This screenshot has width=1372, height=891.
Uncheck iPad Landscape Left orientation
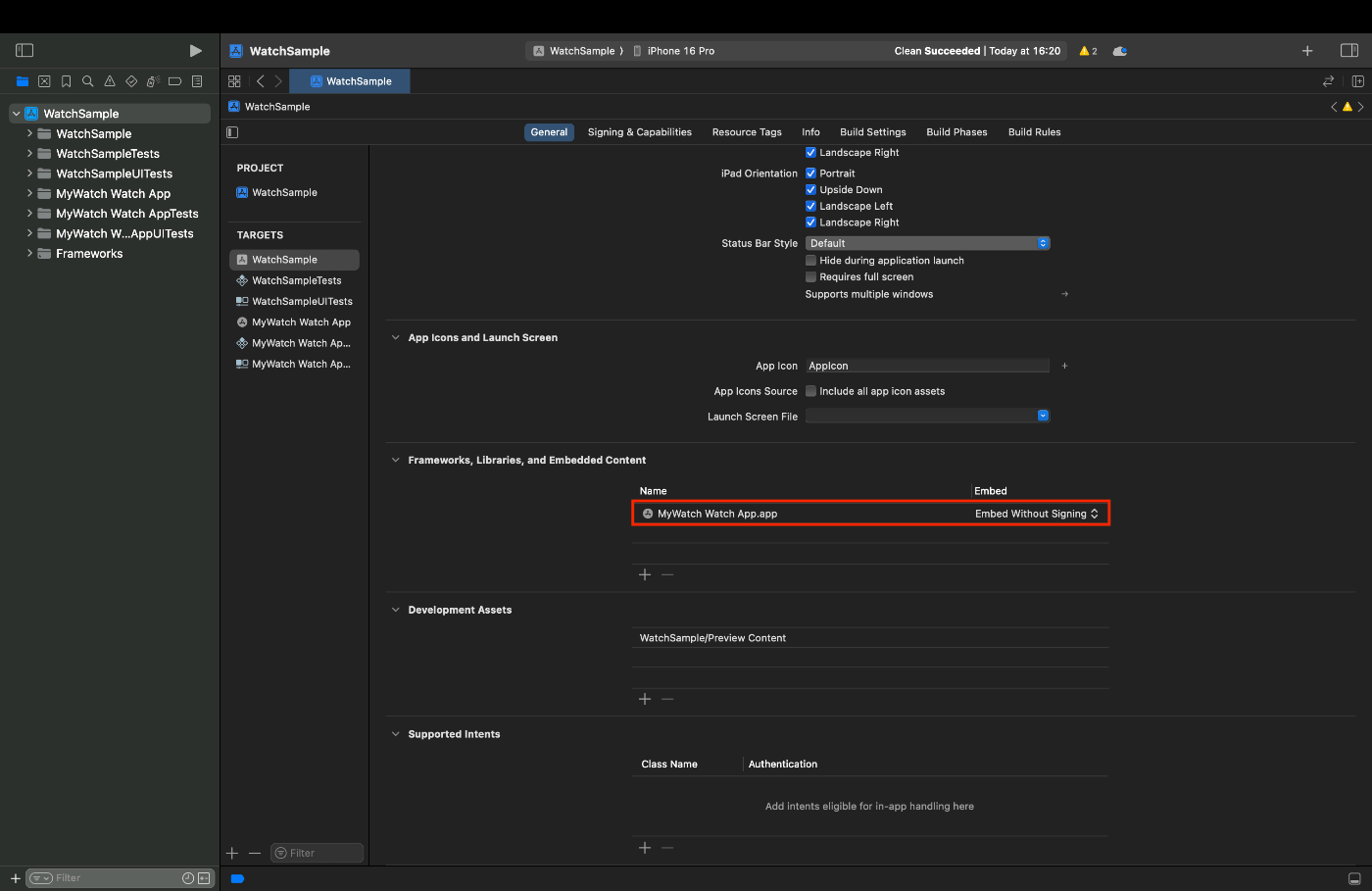pos(810,206)
